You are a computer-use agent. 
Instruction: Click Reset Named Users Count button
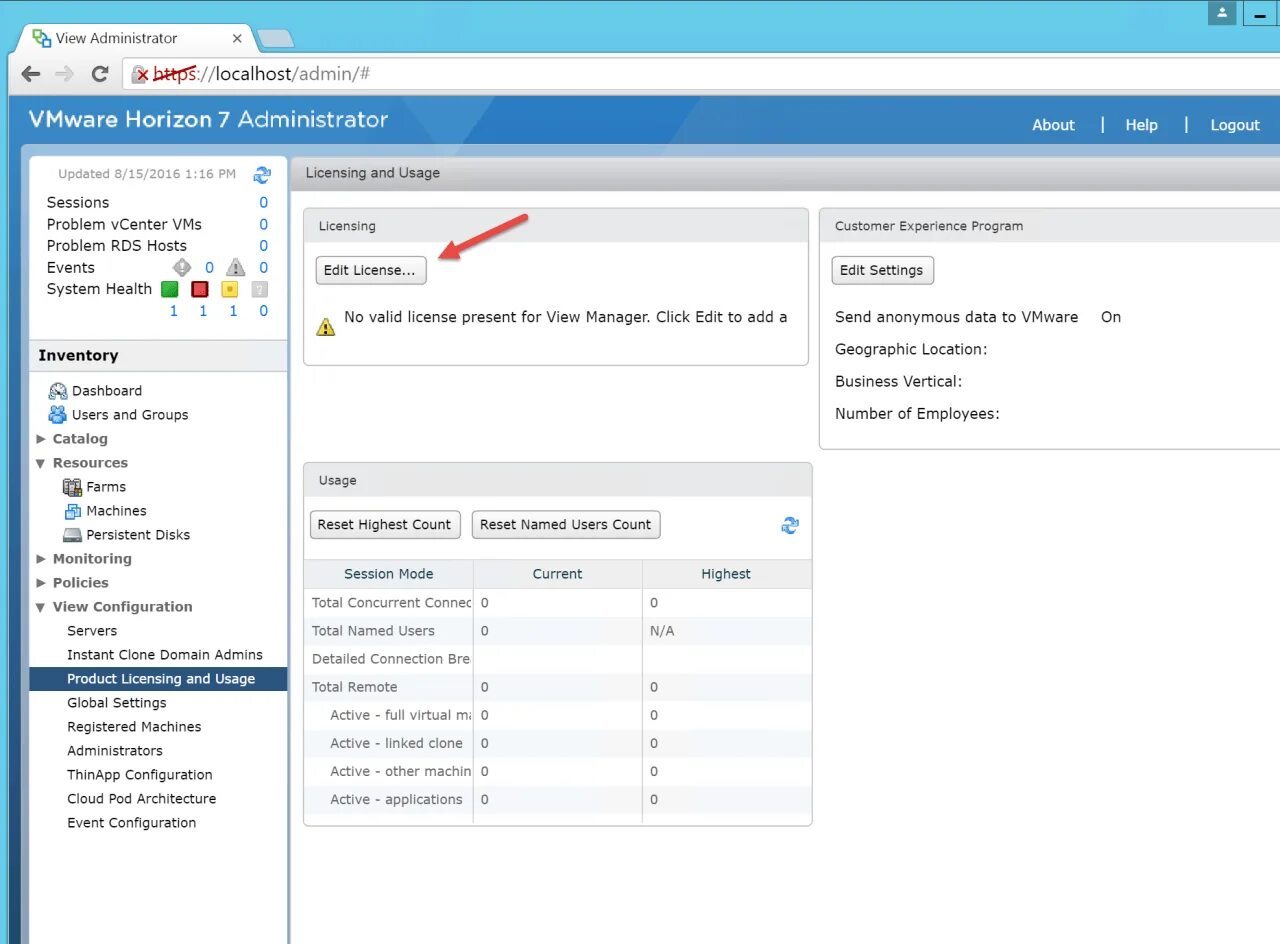tap(566, 525)
